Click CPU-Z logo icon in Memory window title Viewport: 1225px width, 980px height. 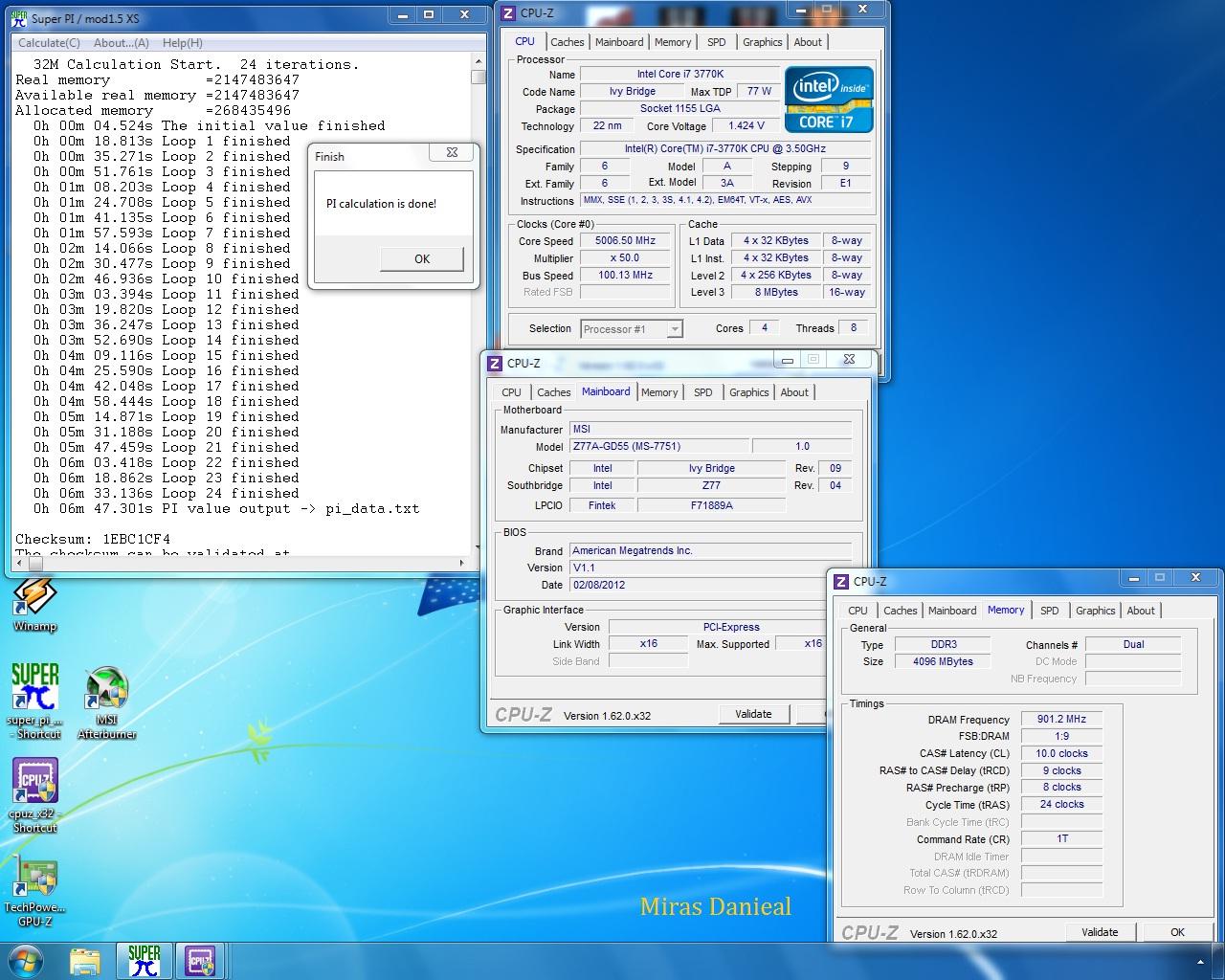click(841, 582)
